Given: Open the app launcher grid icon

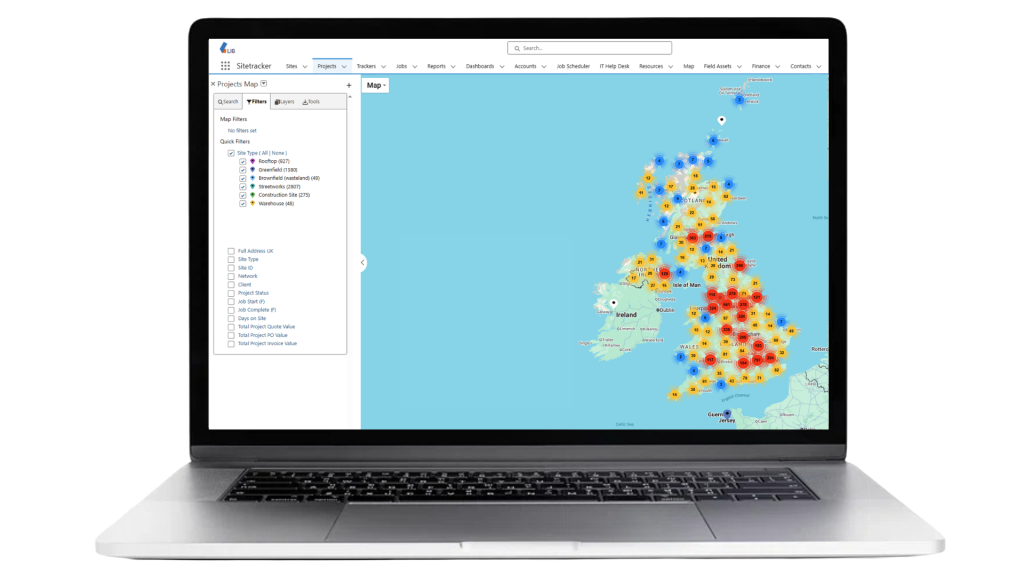Looking at the screenshot, I should click(225, 66).
